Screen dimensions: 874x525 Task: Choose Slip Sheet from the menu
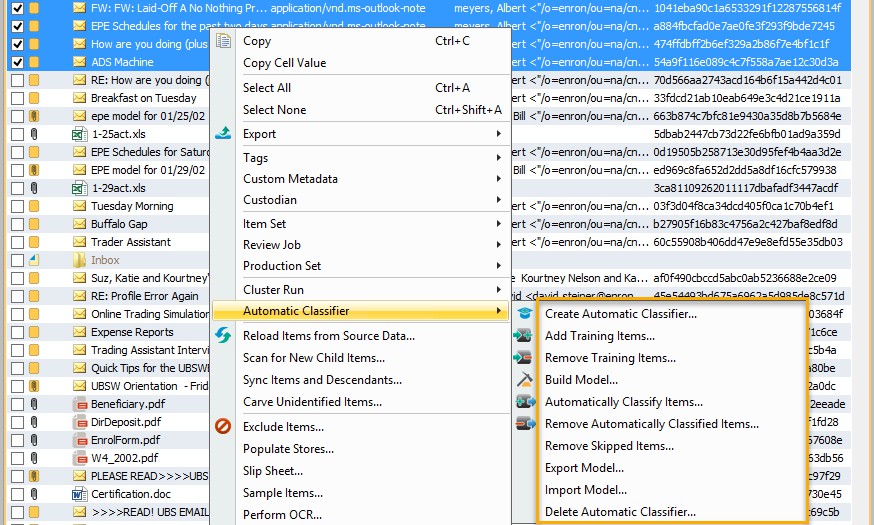click(x=273, y=471)
